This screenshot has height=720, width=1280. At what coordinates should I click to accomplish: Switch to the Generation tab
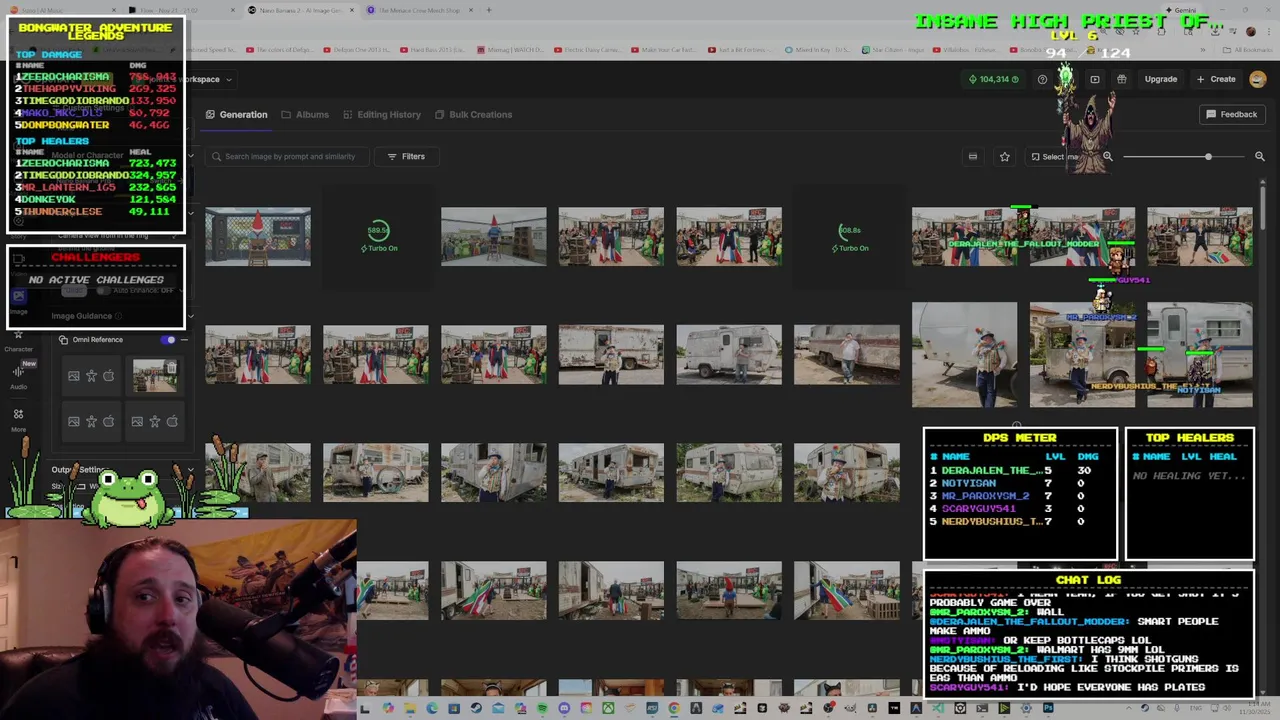(236, 114)
